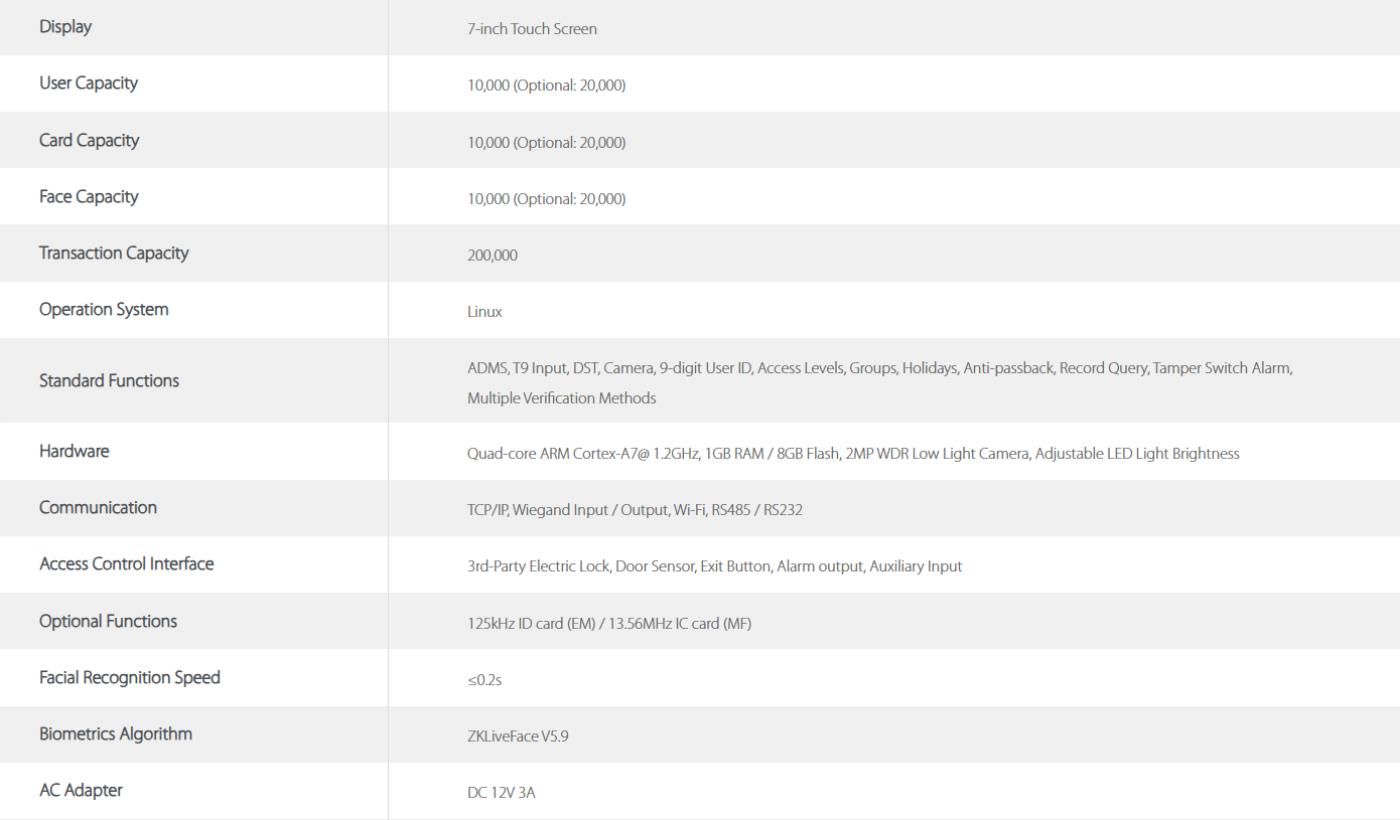Select the Transaction Capacity 200,000 value
This screenshot has width=1400, height=820.
click(x=492, y=255)
